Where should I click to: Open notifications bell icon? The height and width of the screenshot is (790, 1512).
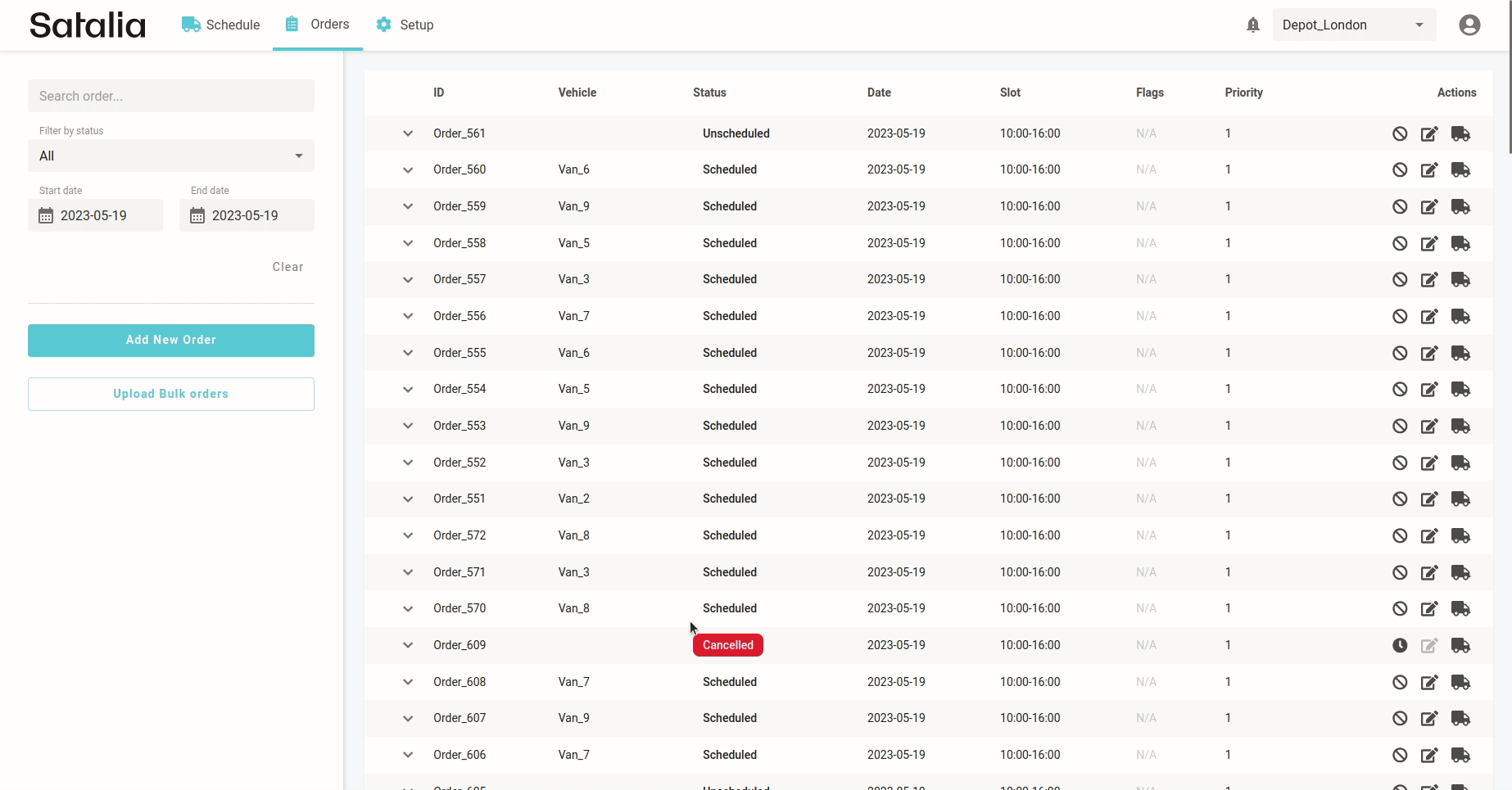1252,25
